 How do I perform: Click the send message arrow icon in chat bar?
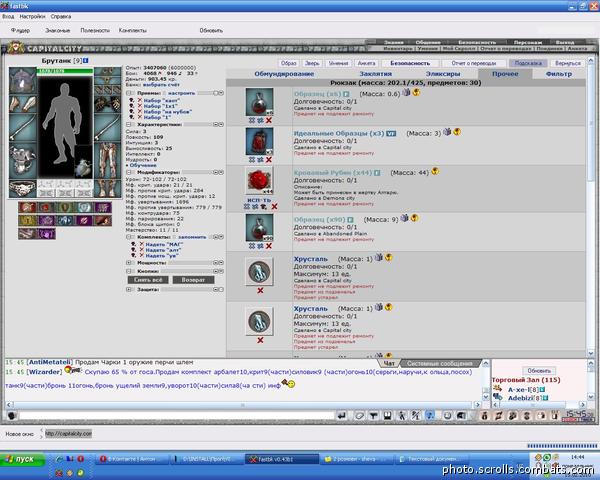click(x=342, y=416)
